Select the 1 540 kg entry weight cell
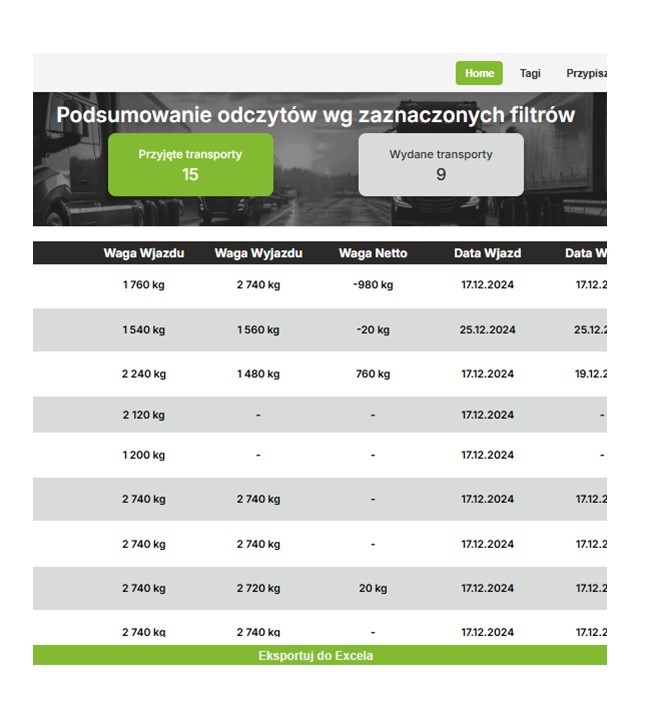Image resolution: width=646 pixels, height=720 pixels. point(144,330)
